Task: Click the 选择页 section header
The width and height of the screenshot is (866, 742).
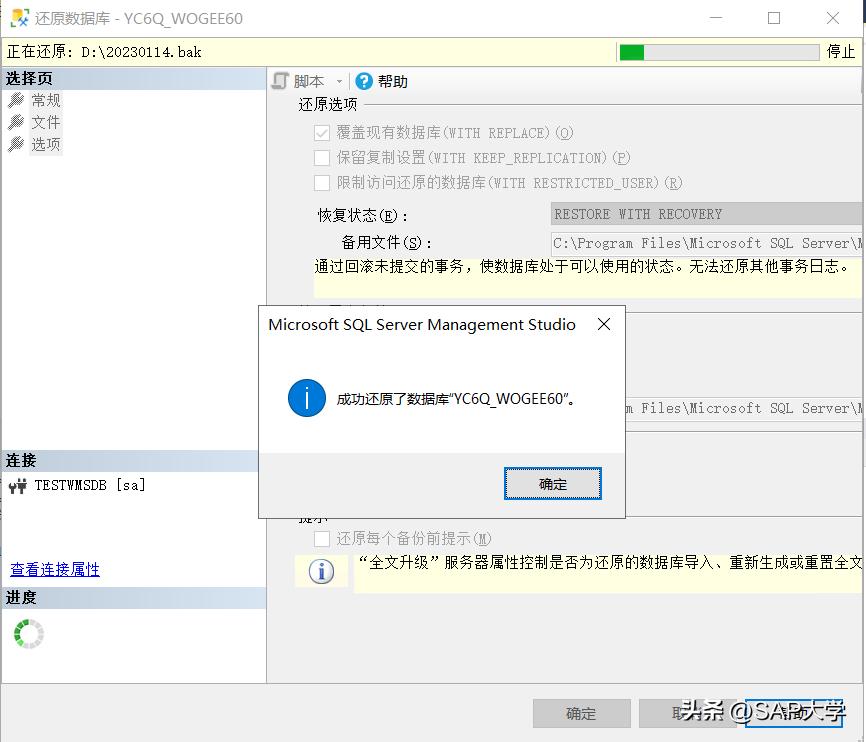Action: tap(134, 78)
